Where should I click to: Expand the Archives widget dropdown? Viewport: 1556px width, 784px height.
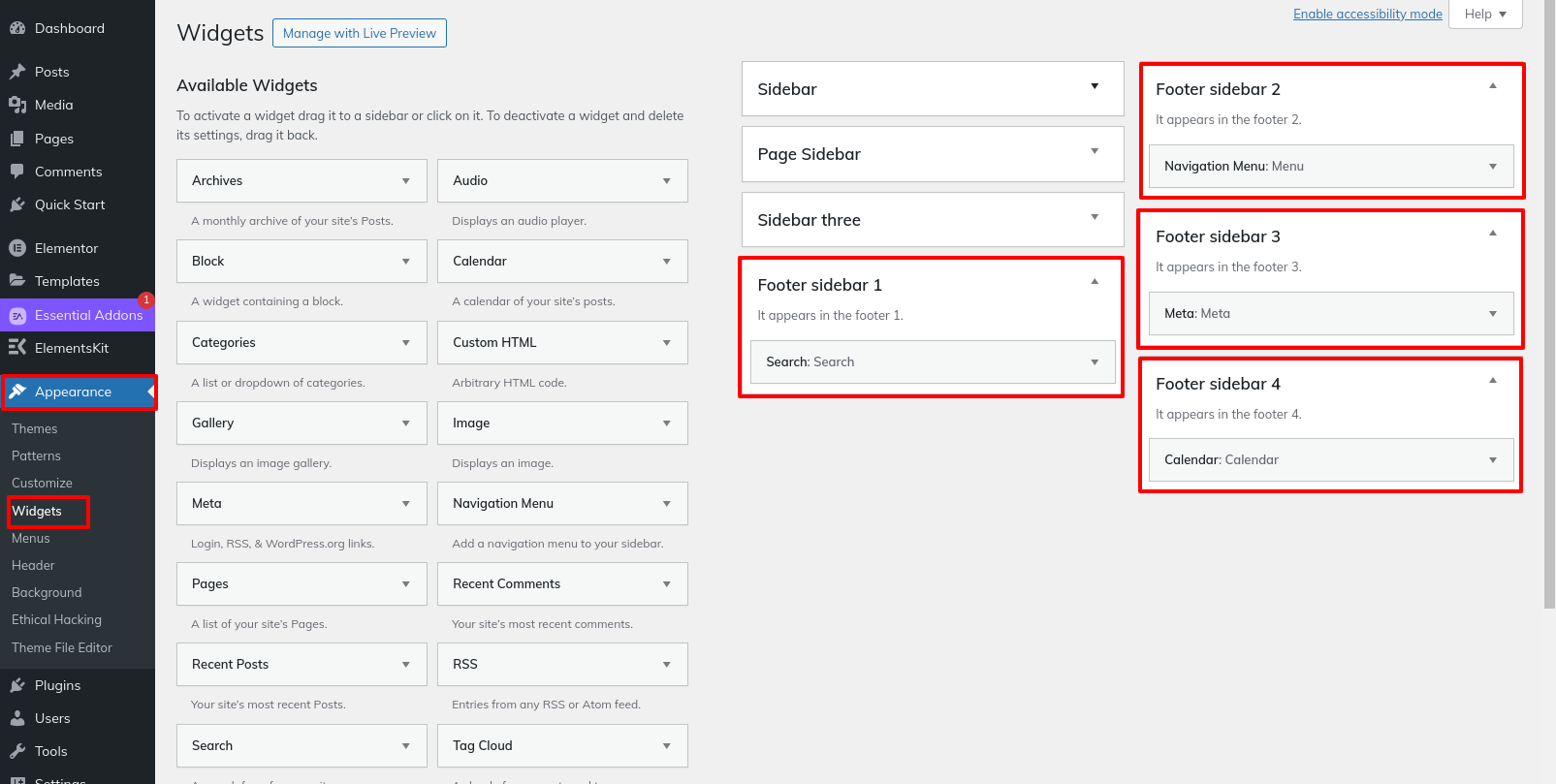click(x=405, y=181)
